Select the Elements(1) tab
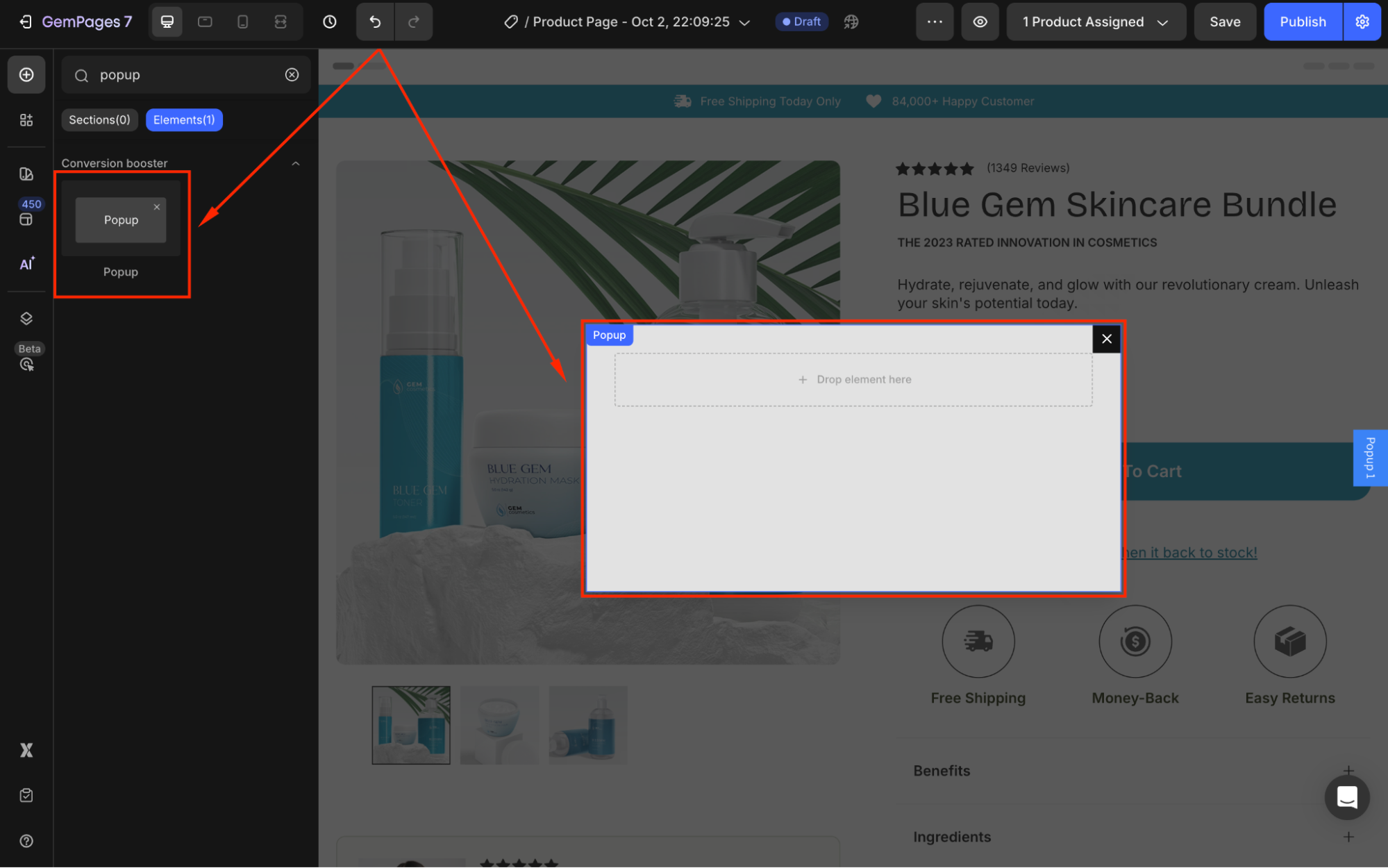Image resolution: width=1388 pixels, height=868 pixels. click(x=184, y=119)
